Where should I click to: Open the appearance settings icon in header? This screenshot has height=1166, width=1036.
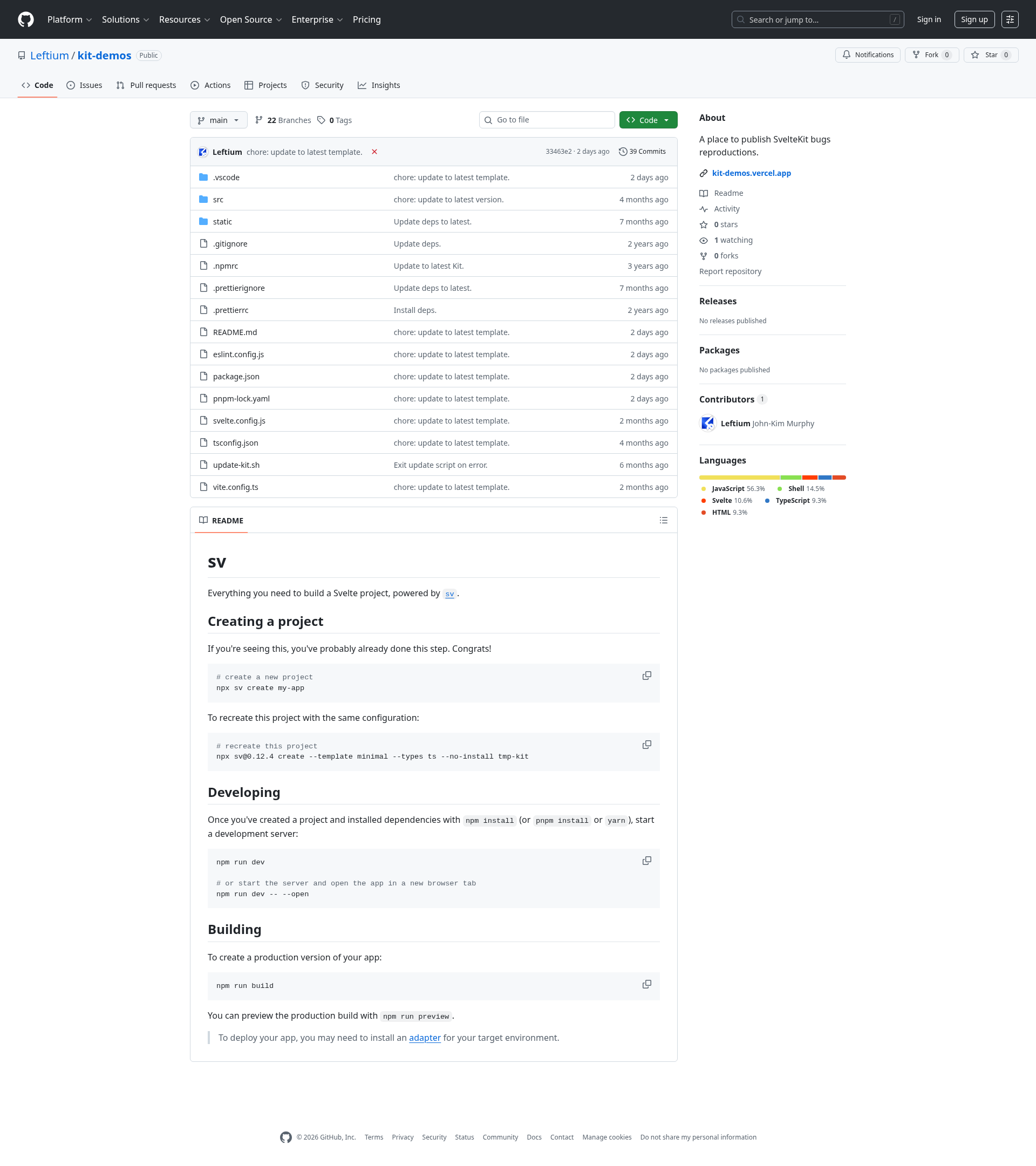point(1010,19)
